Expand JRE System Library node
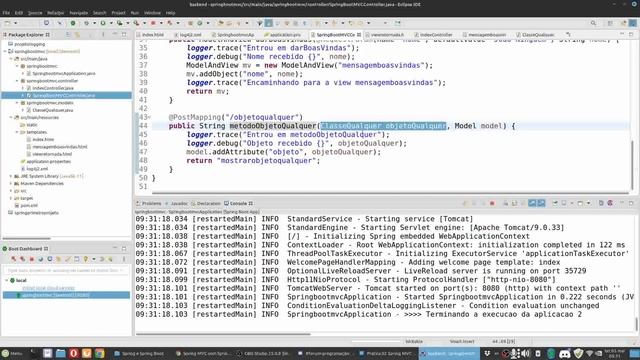640x360 pixels. pyautogui.click(x=11, y=176)
